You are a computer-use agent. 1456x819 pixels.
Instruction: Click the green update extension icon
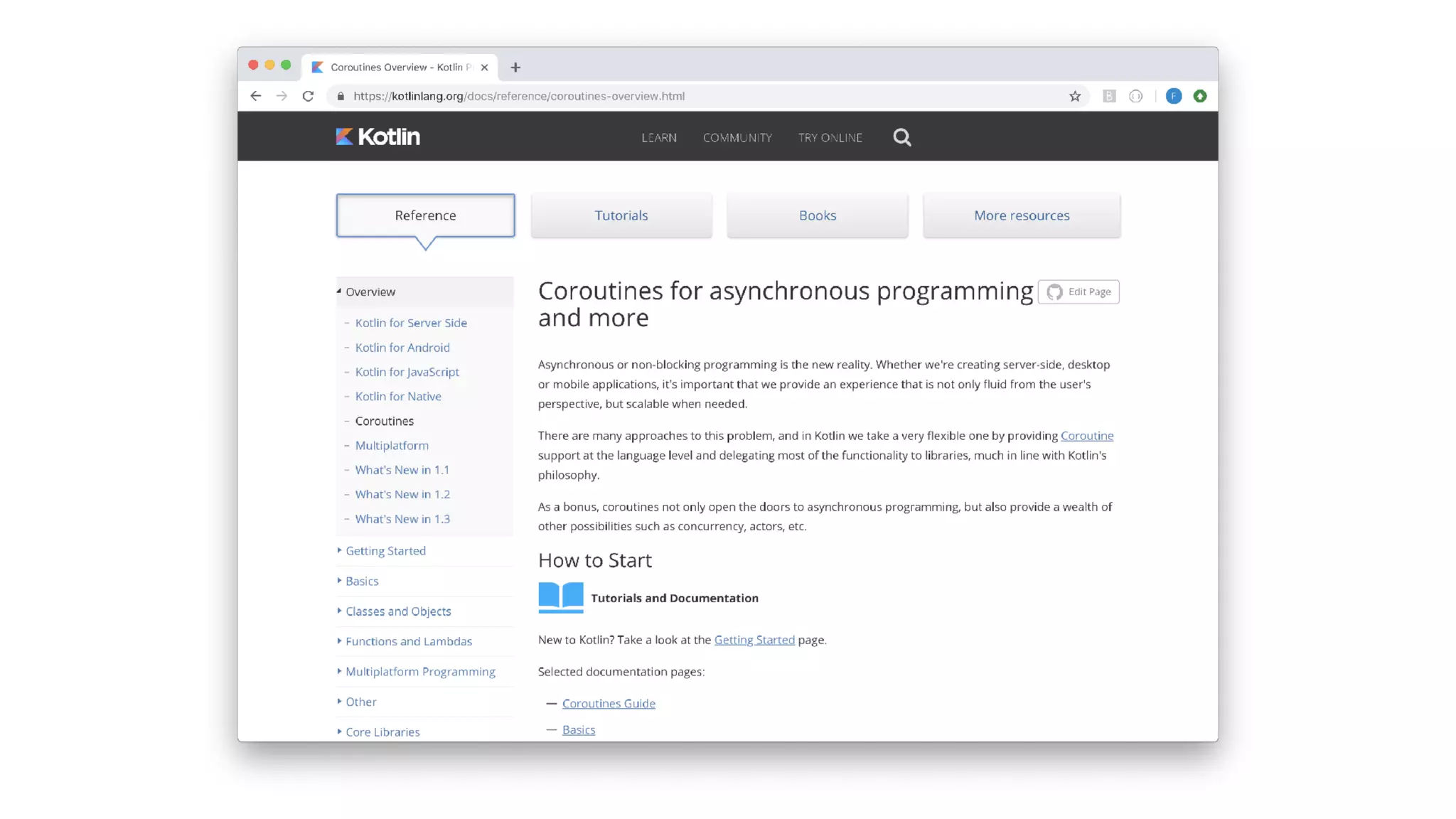click(x=1200, y=96)
